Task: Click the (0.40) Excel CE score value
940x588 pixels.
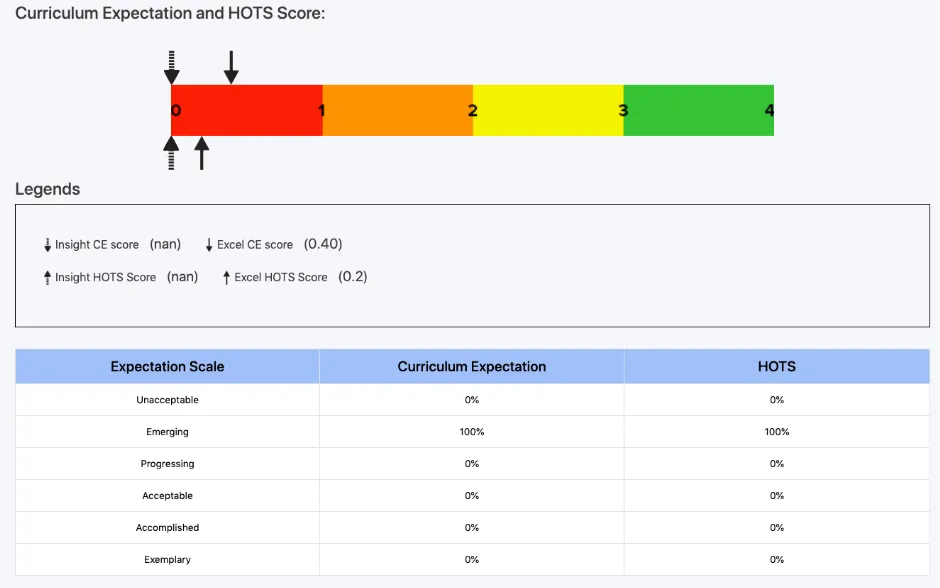Action: coord(322,243)
